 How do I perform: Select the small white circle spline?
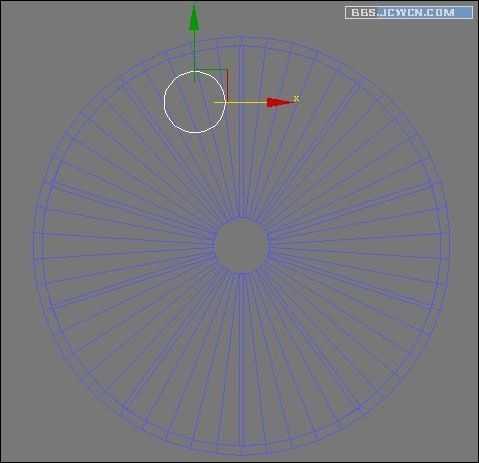point(195,102)
